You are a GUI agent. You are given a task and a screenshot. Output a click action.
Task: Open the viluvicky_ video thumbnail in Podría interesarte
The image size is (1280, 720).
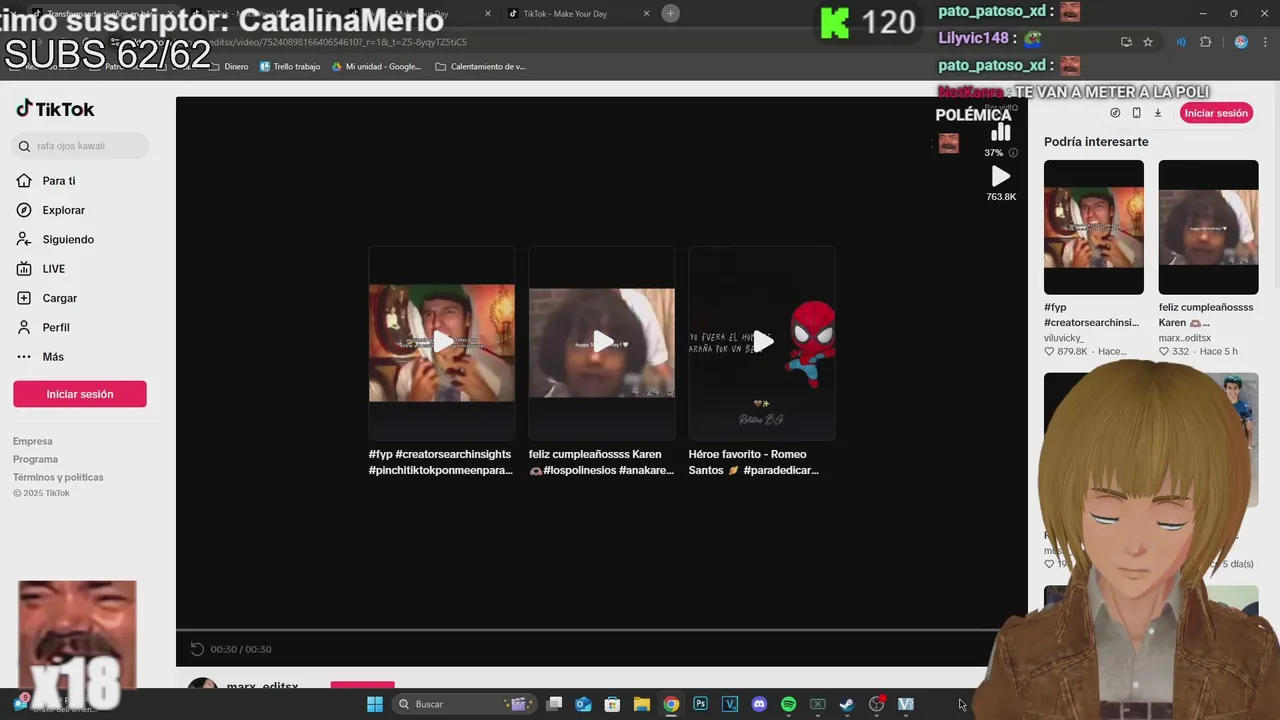coord(1094,227)
